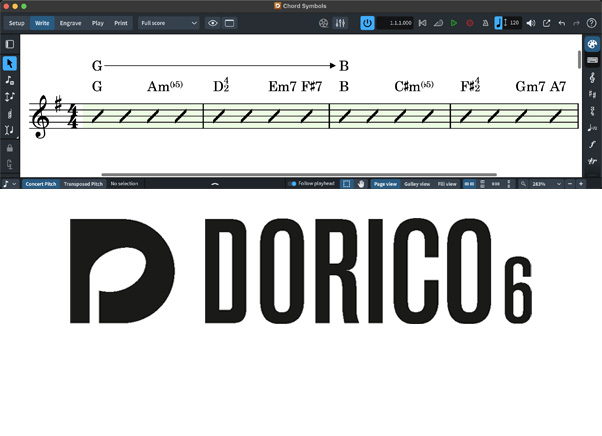Click the fixed tempo wedge icon

(438, 23)
